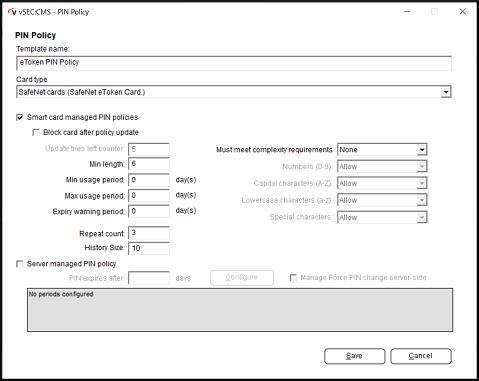
Task: Open the Card type dropdown
Action: tap(446, 92)
